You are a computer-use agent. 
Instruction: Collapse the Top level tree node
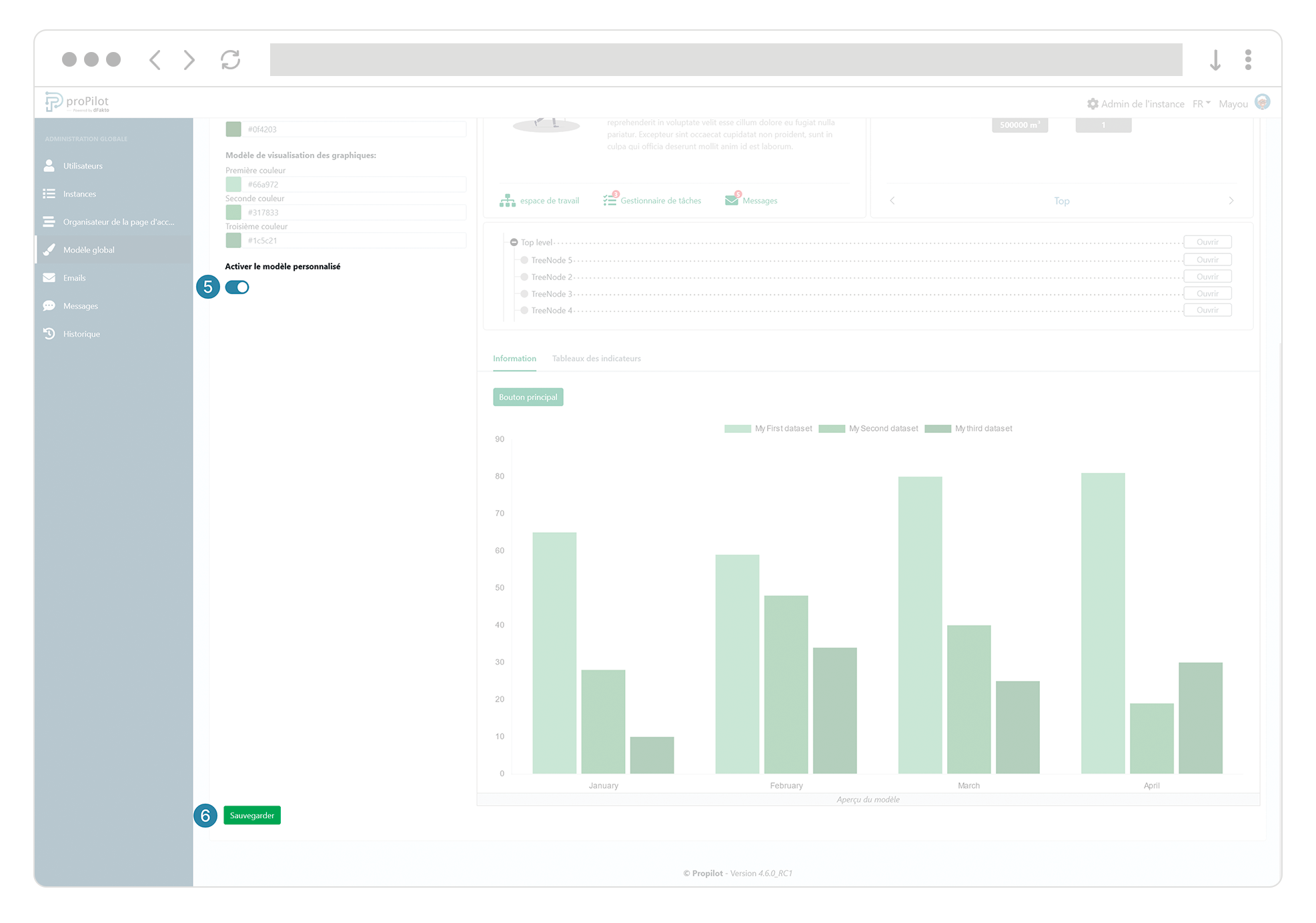tap(514, 242)
